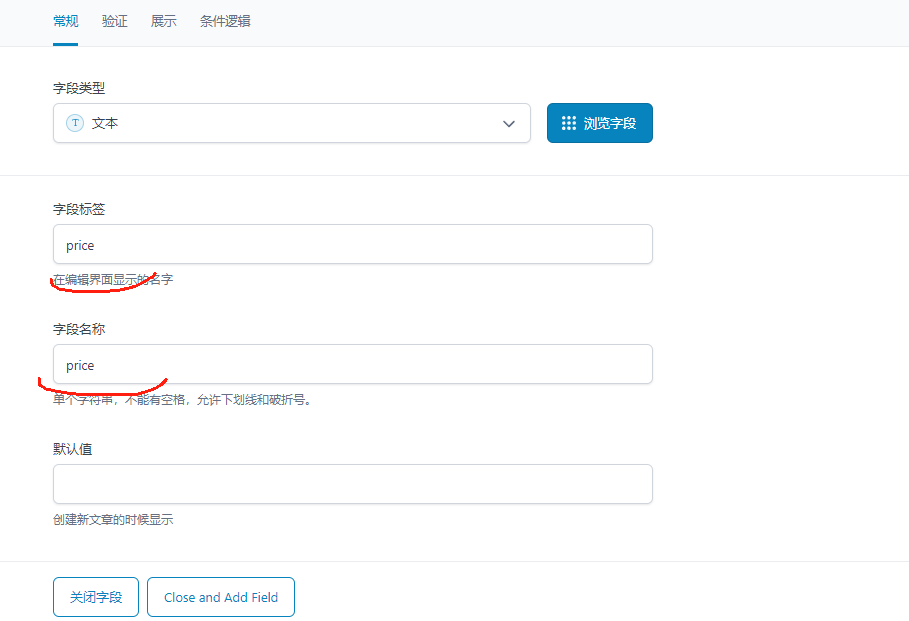Open the 条件逻辑 tab
This screenshot has height=621, width=909.
click(x=225, y=21)
